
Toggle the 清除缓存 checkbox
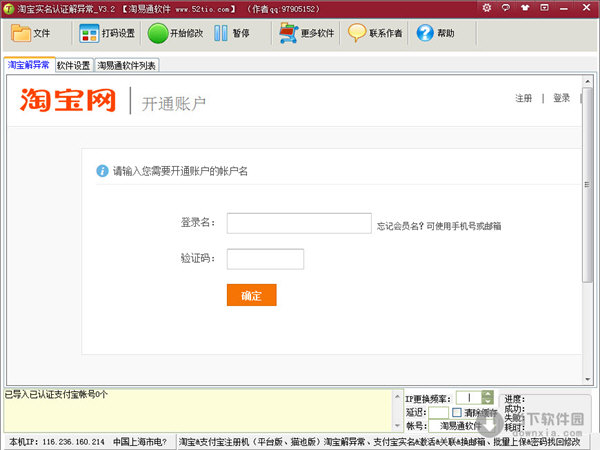457,412
